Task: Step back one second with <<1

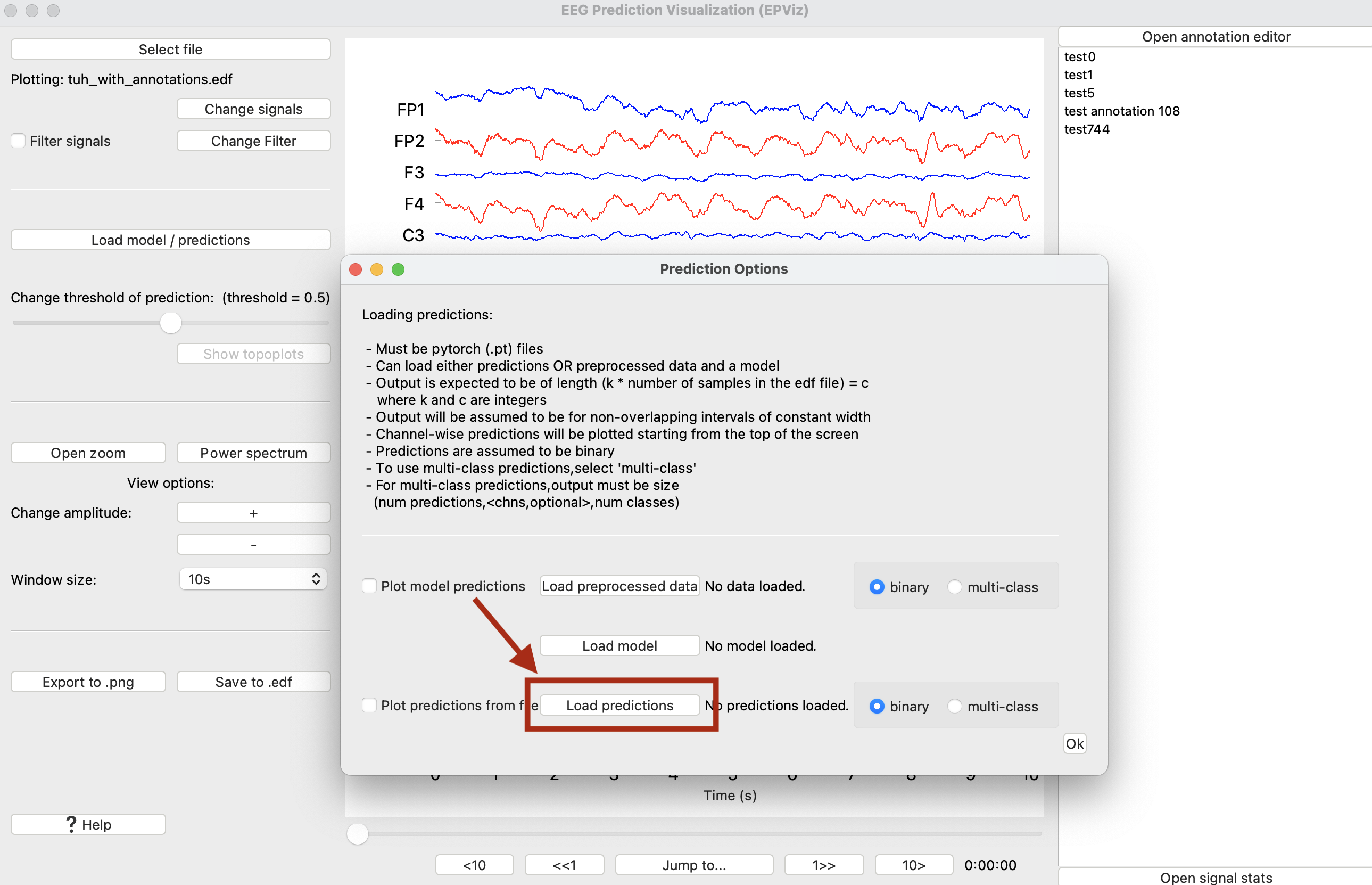Action: pos(564,865)
